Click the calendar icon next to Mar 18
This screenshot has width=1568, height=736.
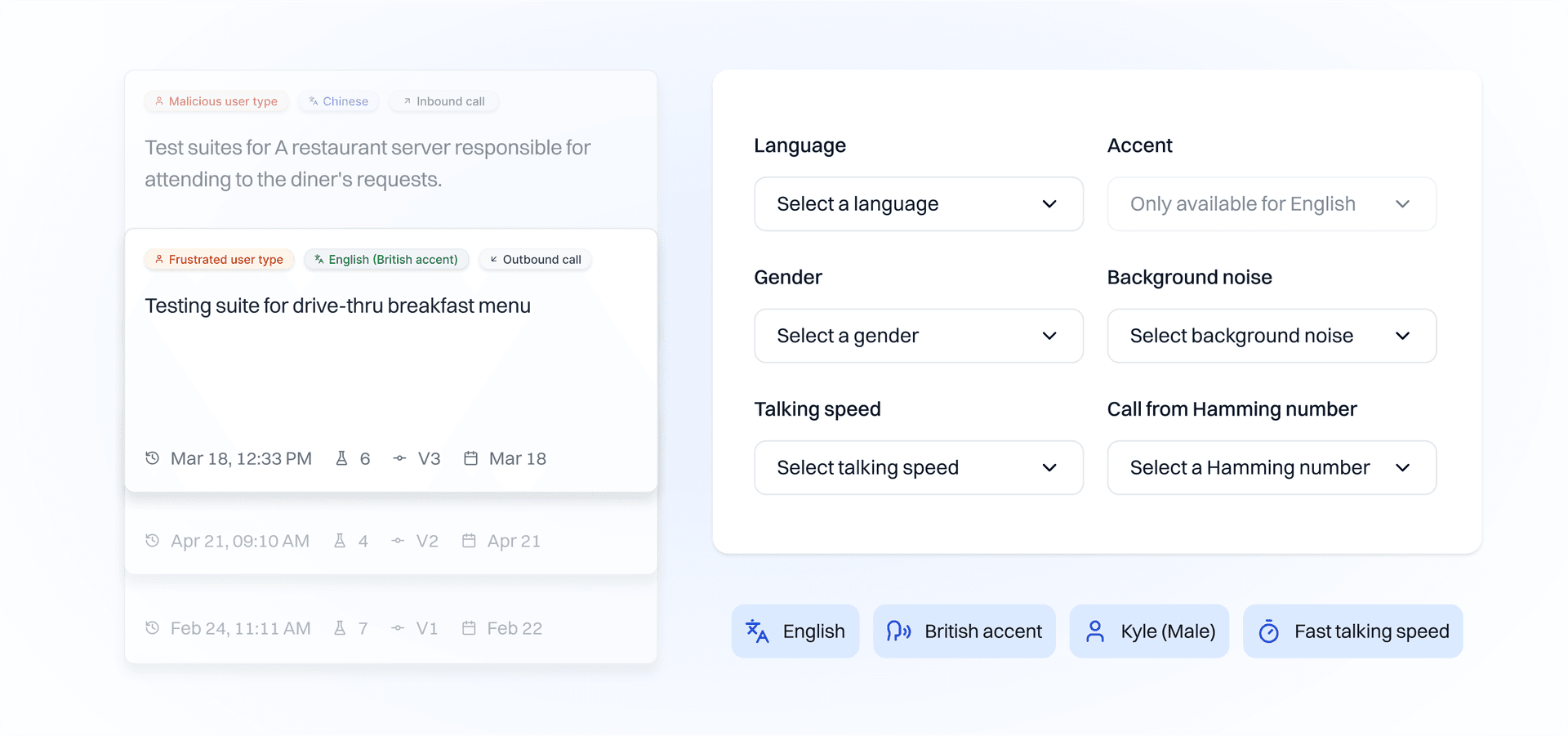click(470, 458)
